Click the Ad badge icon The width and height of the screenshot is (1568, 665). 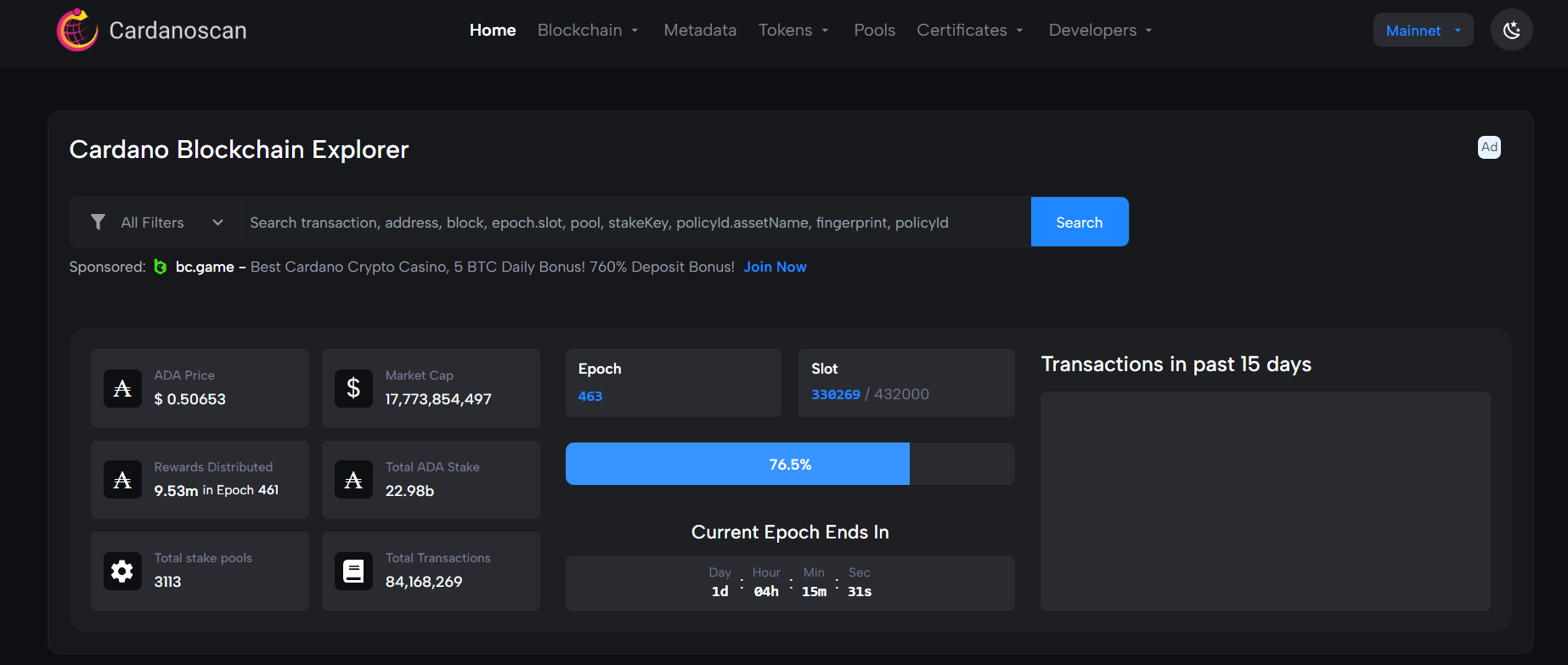coord(1489,147)
